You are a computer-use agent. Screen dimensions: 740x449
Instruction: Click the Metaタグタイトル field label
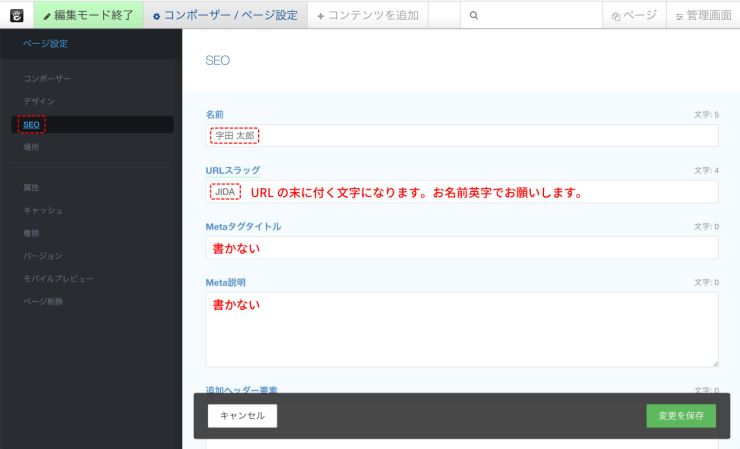click(x=244, y=226)
